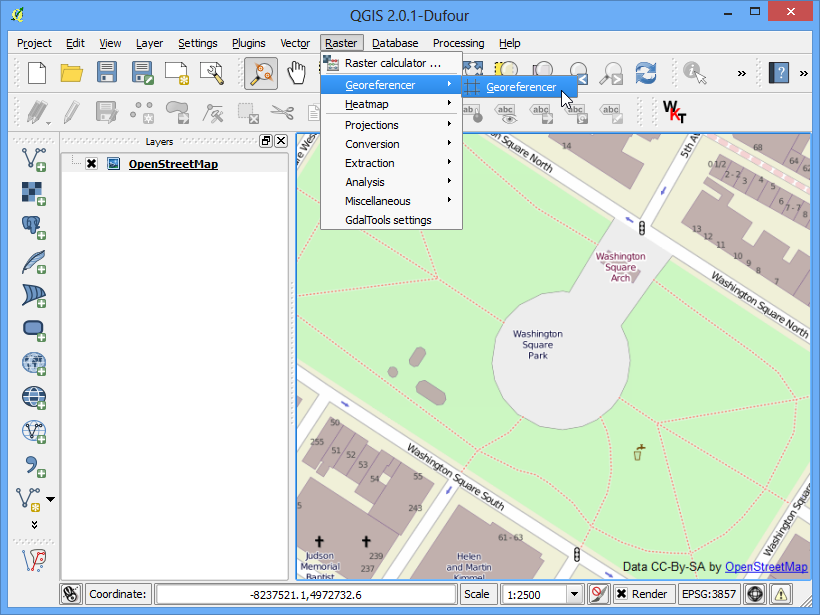Open the Vector menu
The height and width of the screenshot is (615, 820).
point(295,43)
